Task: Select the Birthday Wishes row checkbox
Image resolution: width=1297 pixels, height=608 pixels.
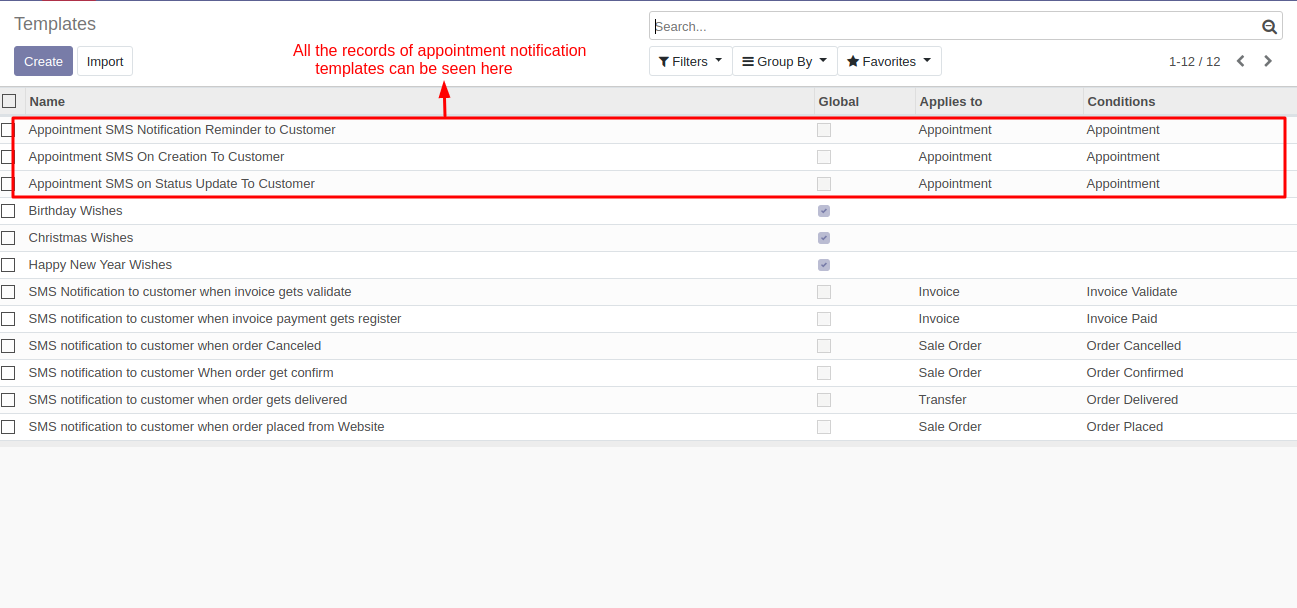Action: click(x=9, y=211)
